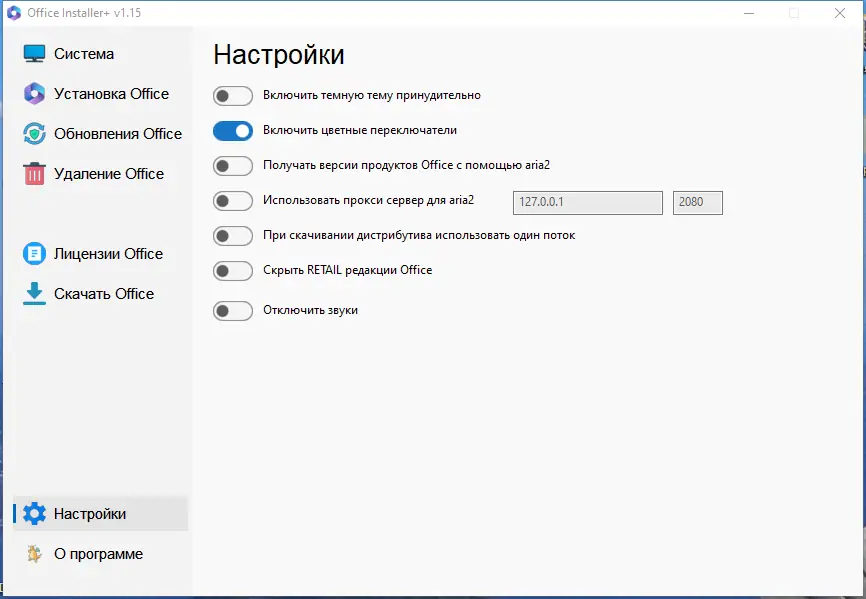Enable forced dark theme toggle
Image resolution: width=866 pixels, height=599 pixels.
click(x=233, y=96)
